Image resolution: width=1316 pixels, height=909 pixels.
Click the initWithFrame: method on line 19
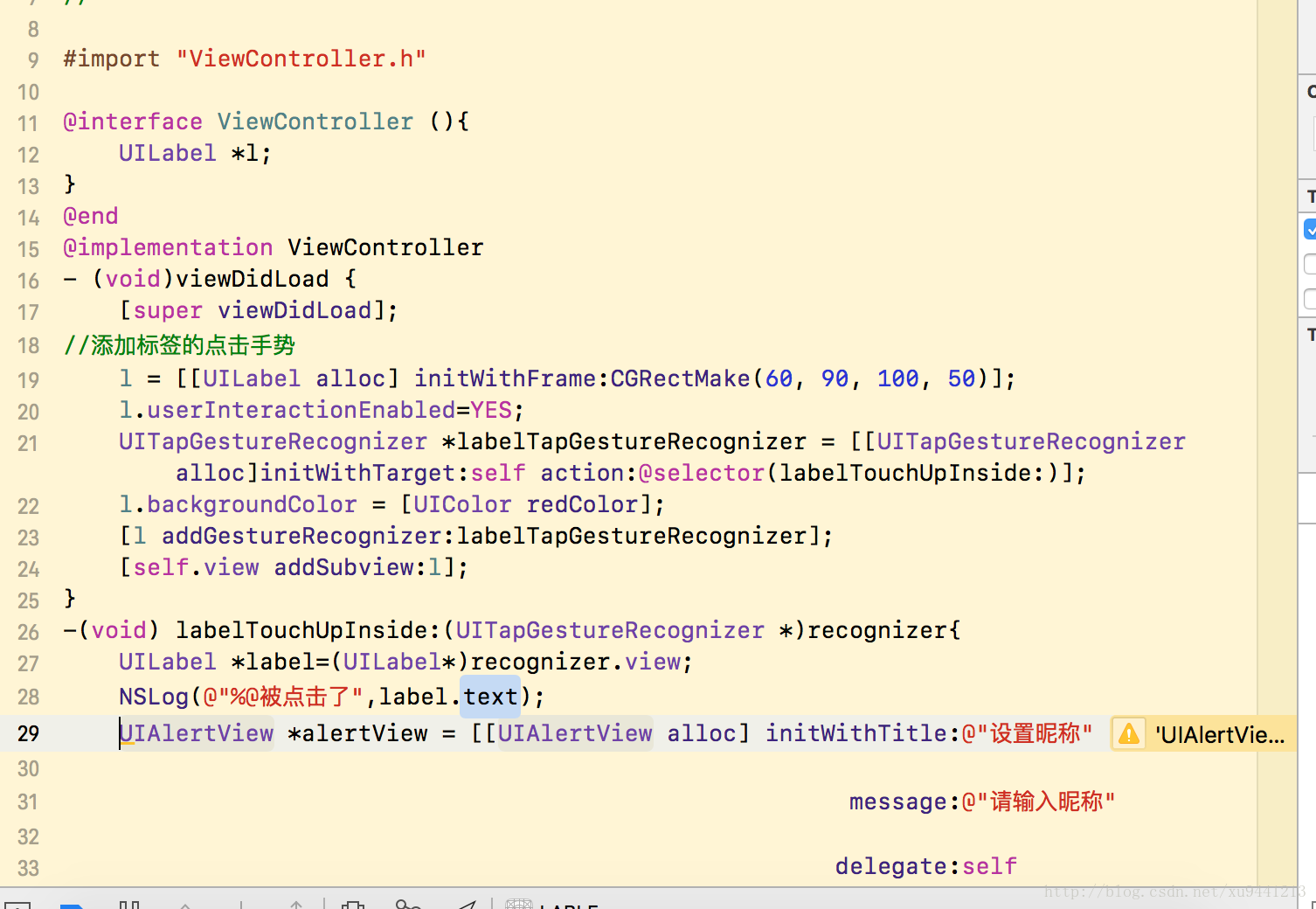pos(511,378)
